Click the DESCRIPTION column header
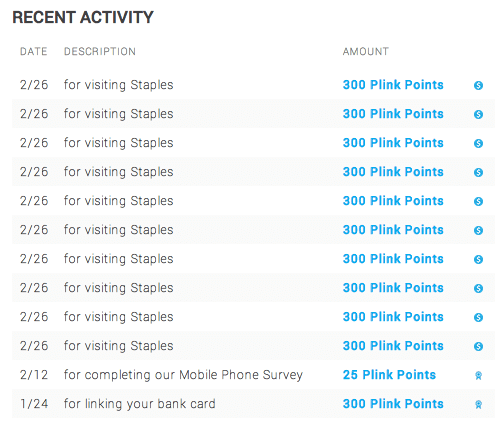This screenshot has height=425, width=495. 100,52
